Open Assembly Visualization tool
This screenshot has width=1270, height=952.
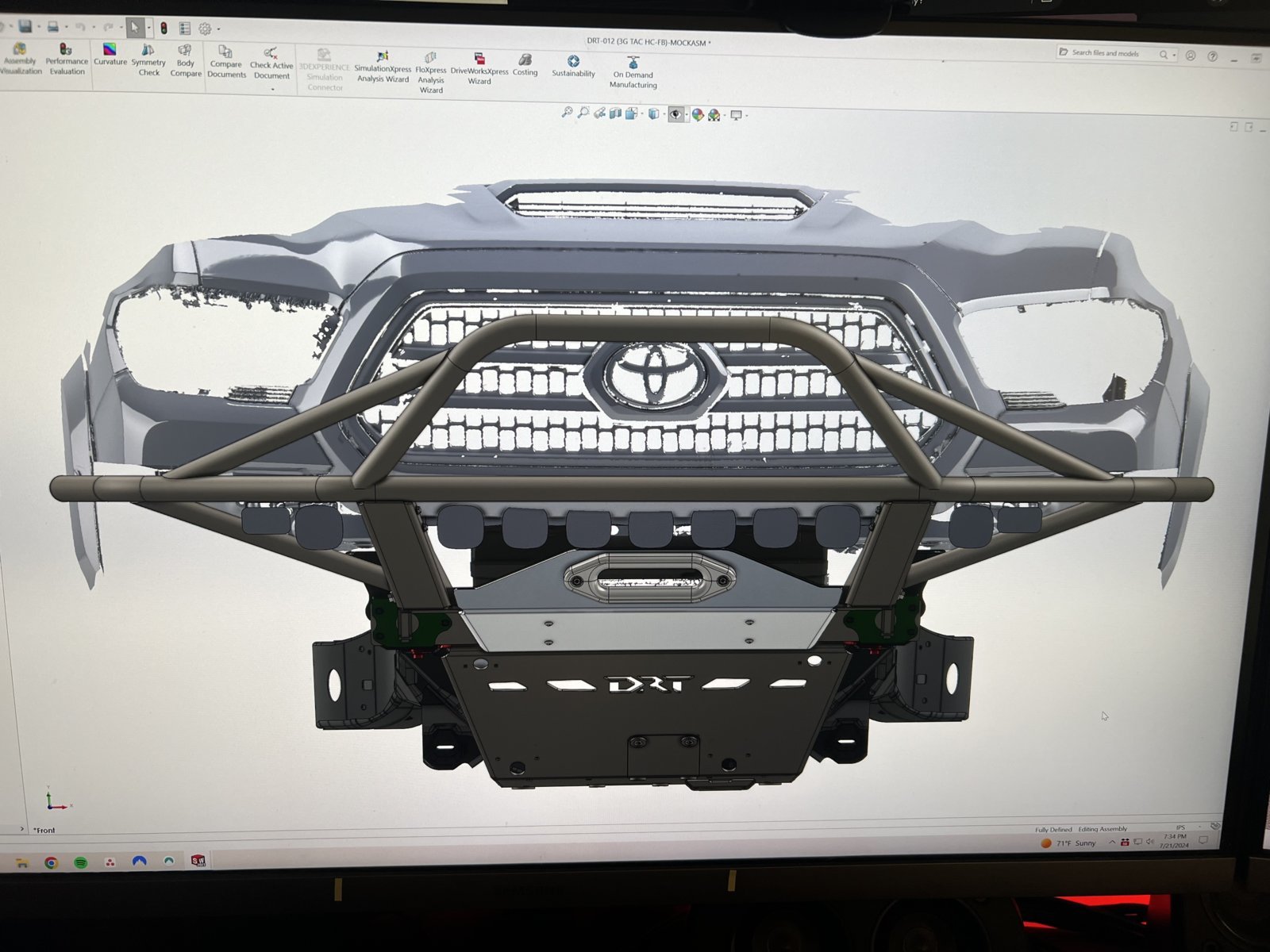20,60
